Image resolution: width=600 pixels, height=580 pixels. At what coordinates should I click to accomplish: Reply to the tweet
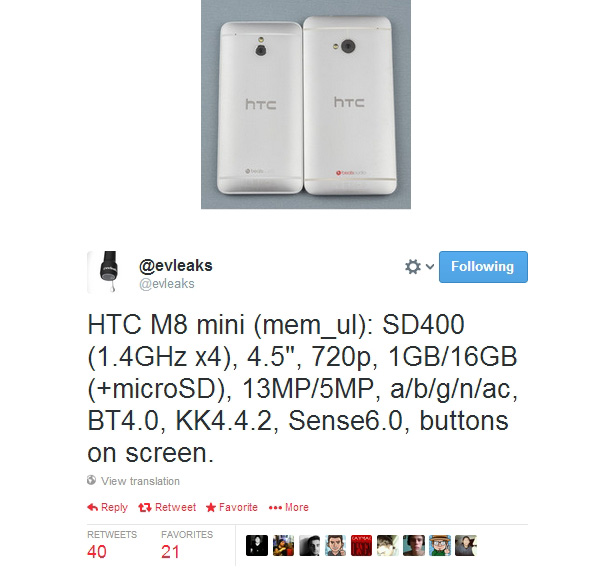pyautogui.click(x=107, y=507)
